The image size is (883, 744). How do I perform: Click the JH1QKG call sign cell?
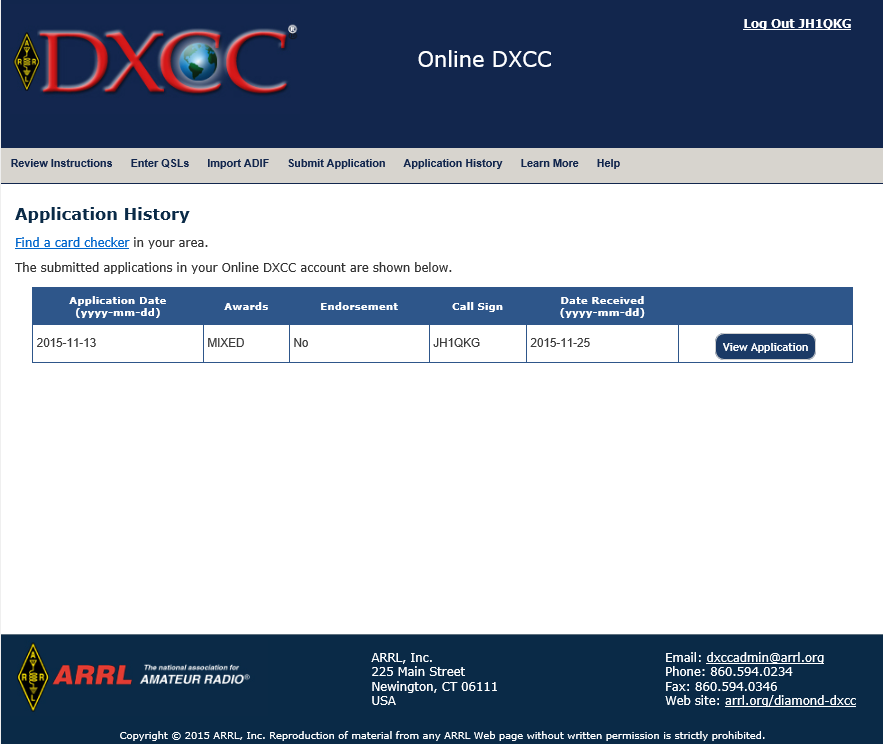477,342
